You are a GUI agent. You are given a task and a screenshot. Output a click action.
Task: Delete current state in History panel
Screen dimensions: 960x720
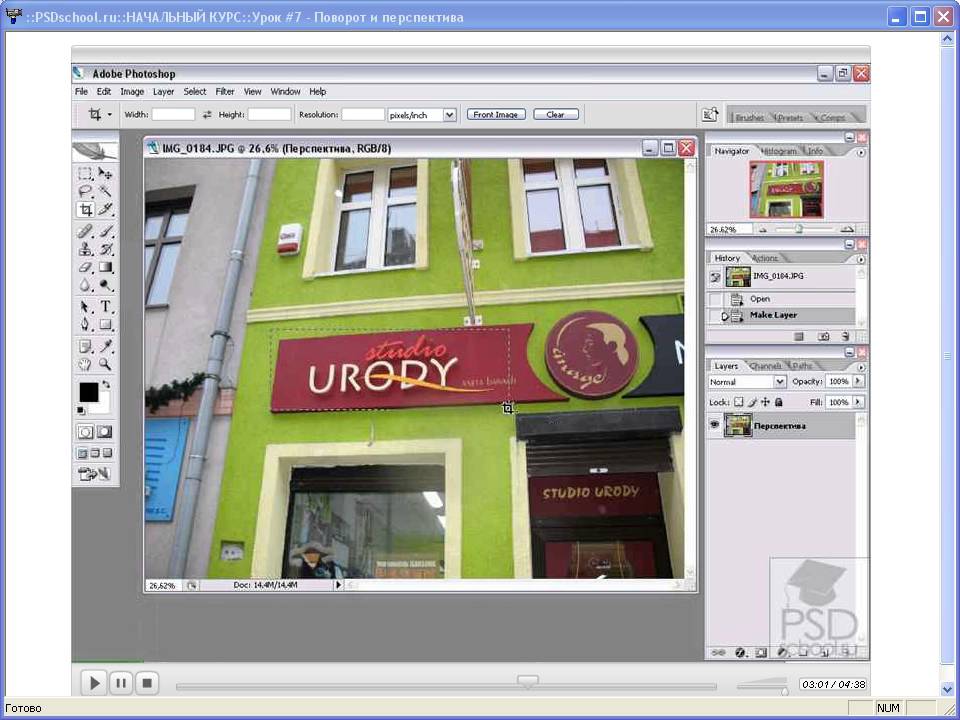pos(845,336)
